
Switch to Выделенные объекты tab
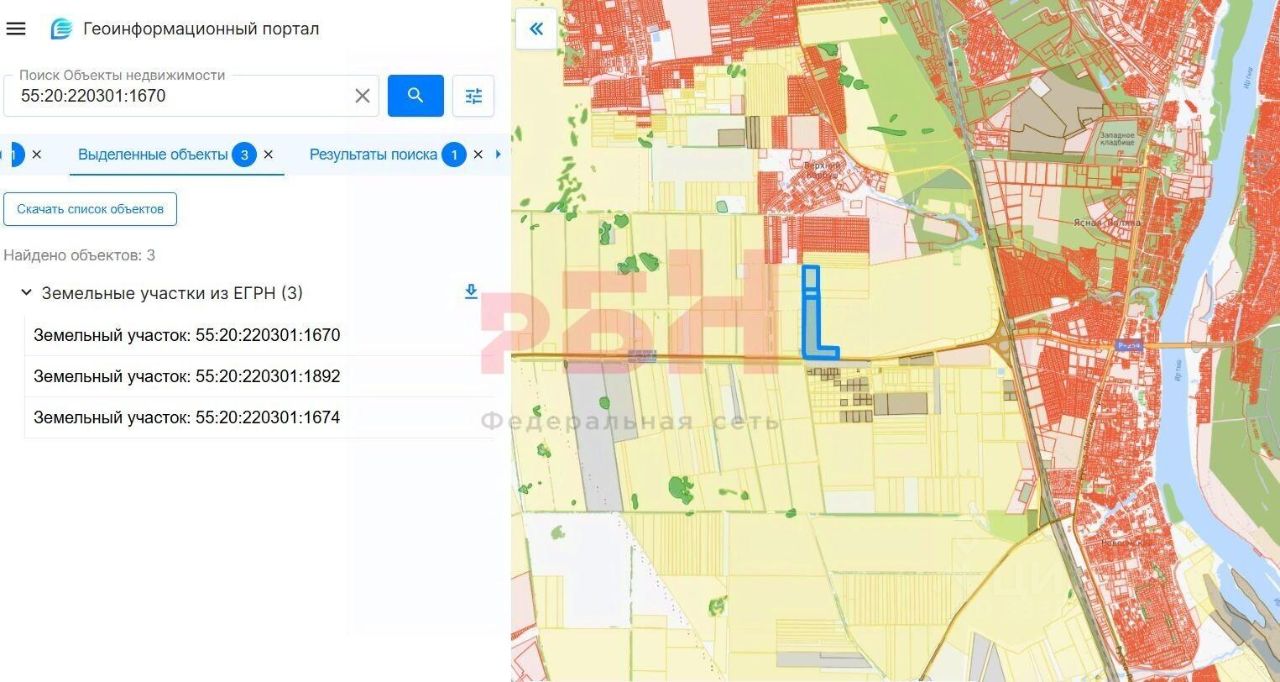coord(153,155)
